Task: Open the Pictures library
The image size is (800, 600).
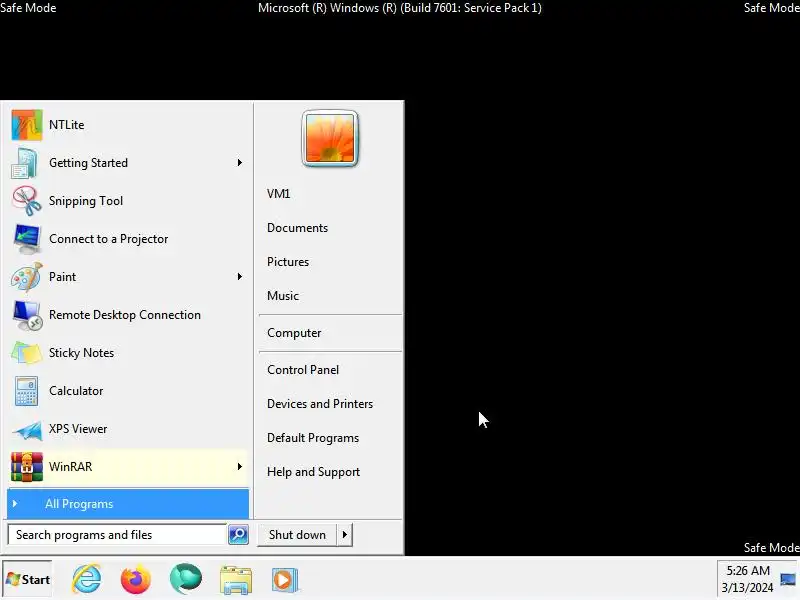Action: click(x=288, y=262)
